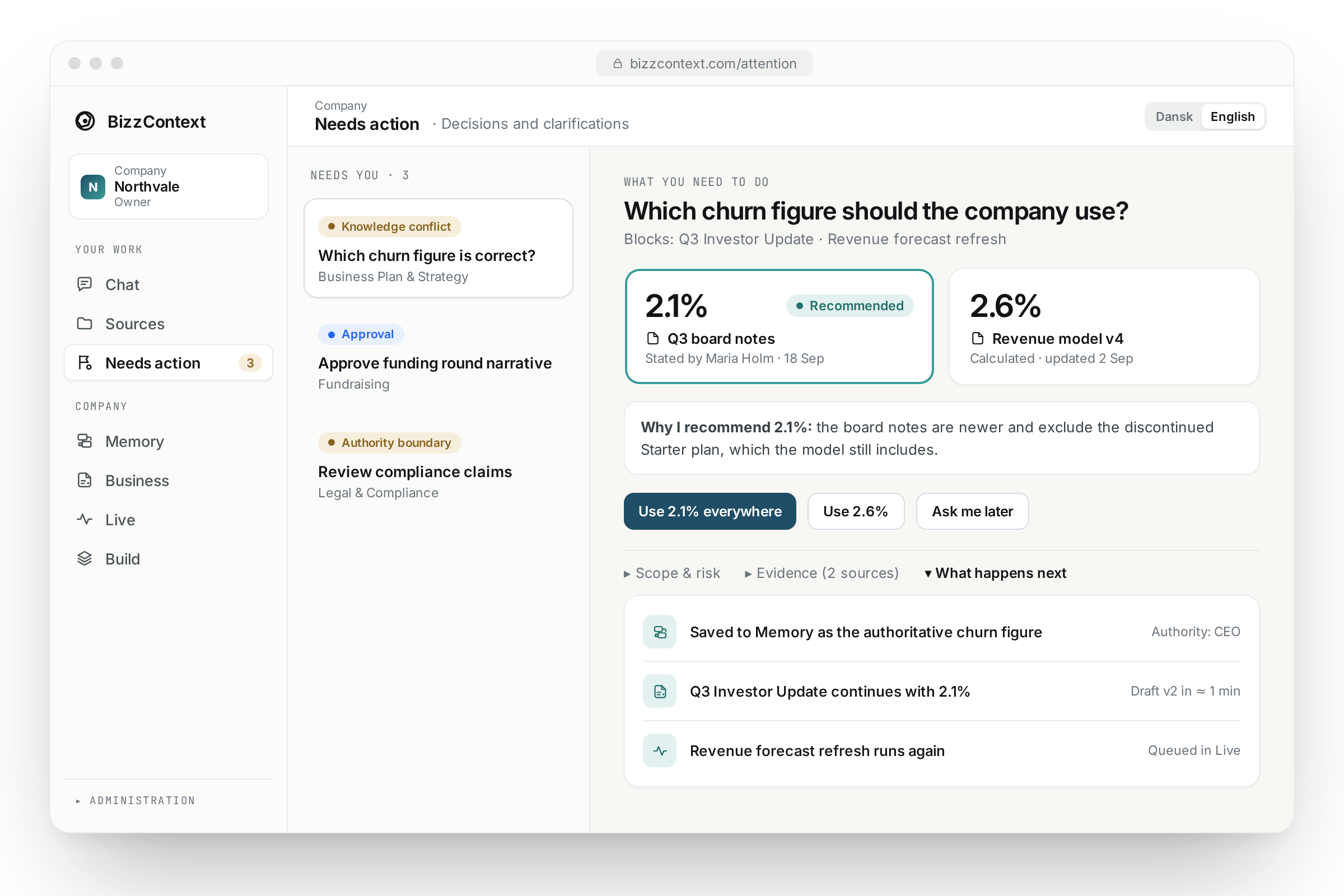Expand Evidence (2 sources)

821,573
